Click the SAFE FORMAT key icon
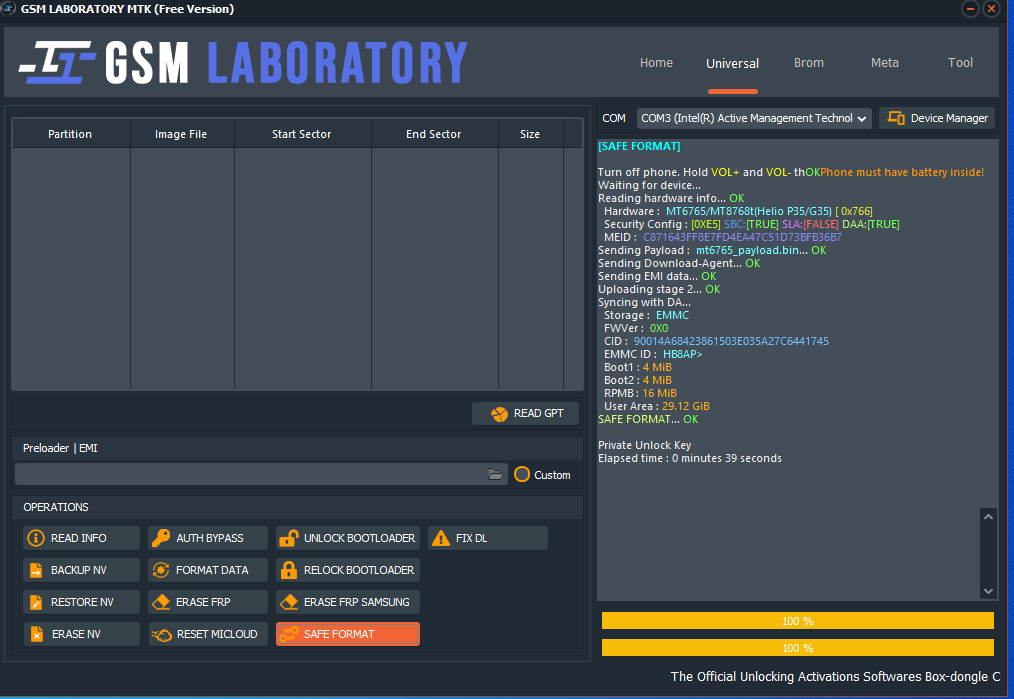 click(288, 634)
